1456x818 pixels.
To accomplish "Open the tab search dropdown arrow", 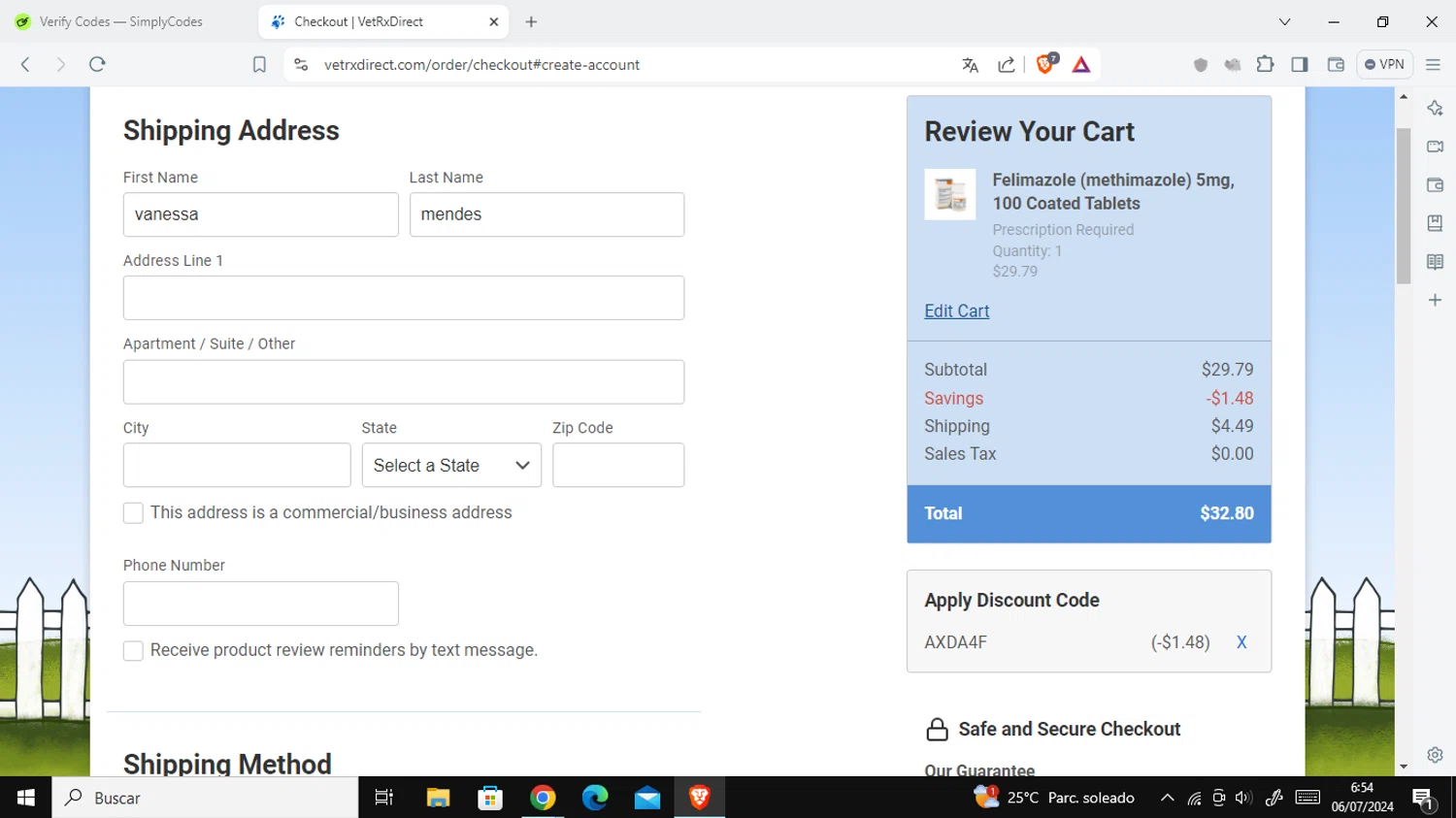I will [x=1284, y=21].
